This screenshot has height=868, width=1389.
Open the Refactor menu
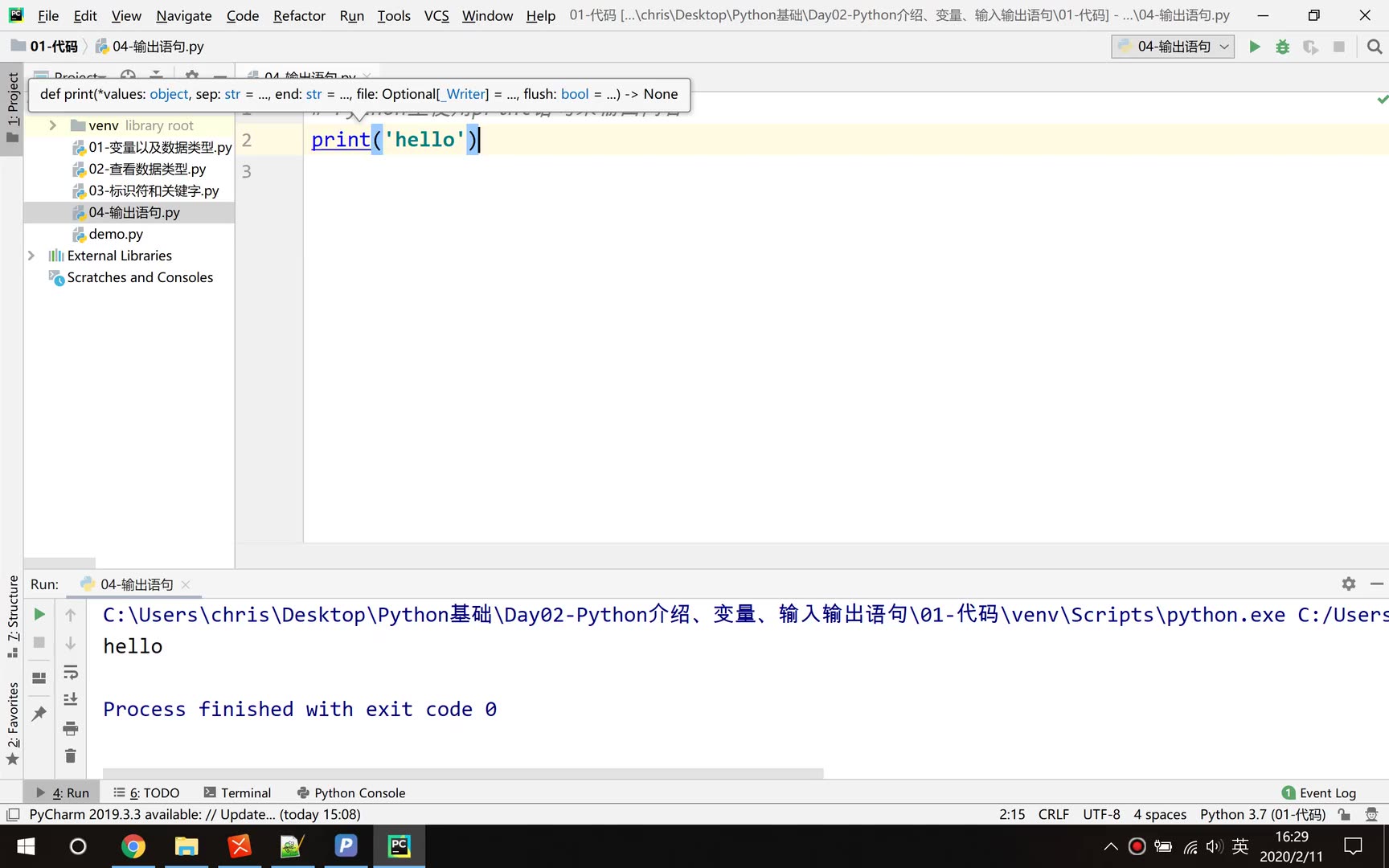click(x=299, y=15)
